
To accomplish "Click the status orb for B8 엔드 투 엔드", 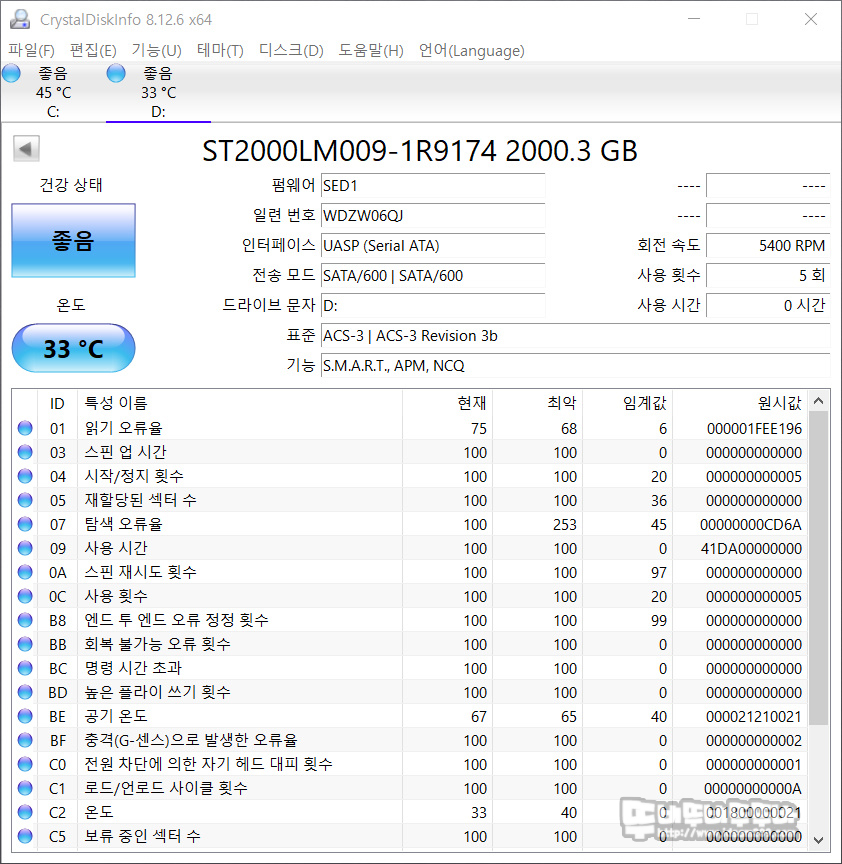I will pyautogui.click(x=25, y=620).
